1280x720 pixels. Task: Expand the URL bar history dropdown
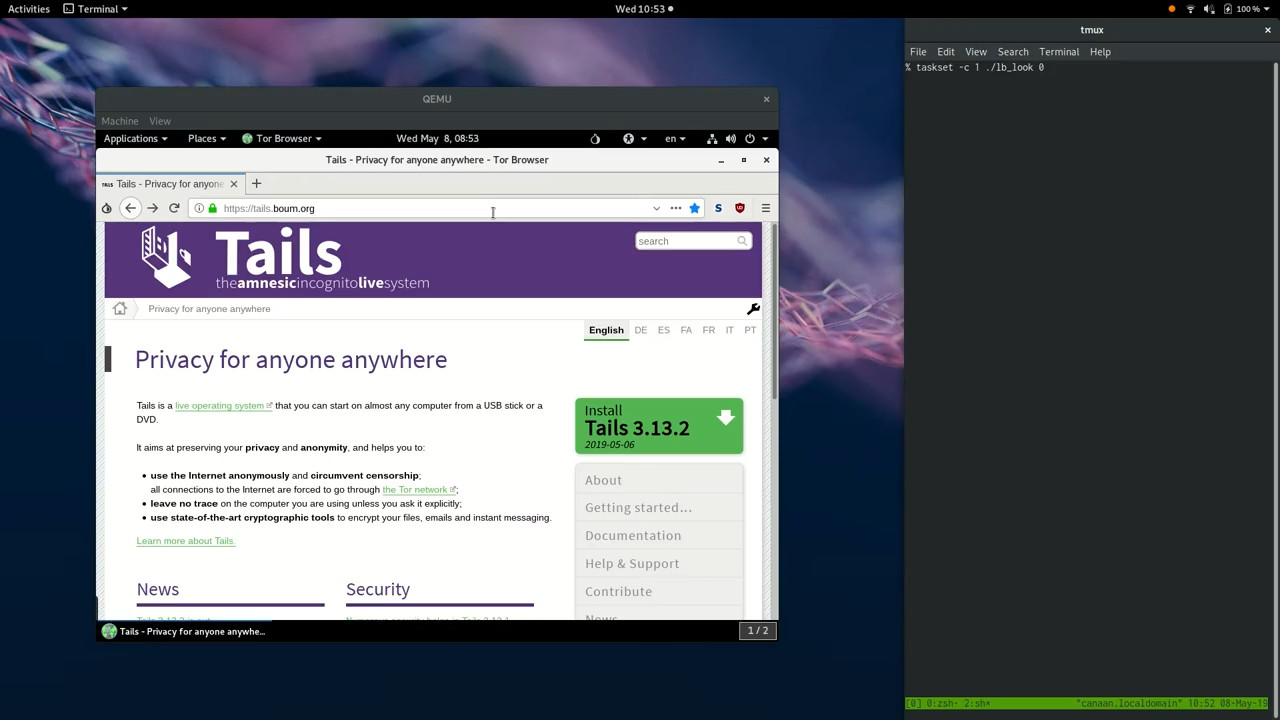click(x=656, y=208)
